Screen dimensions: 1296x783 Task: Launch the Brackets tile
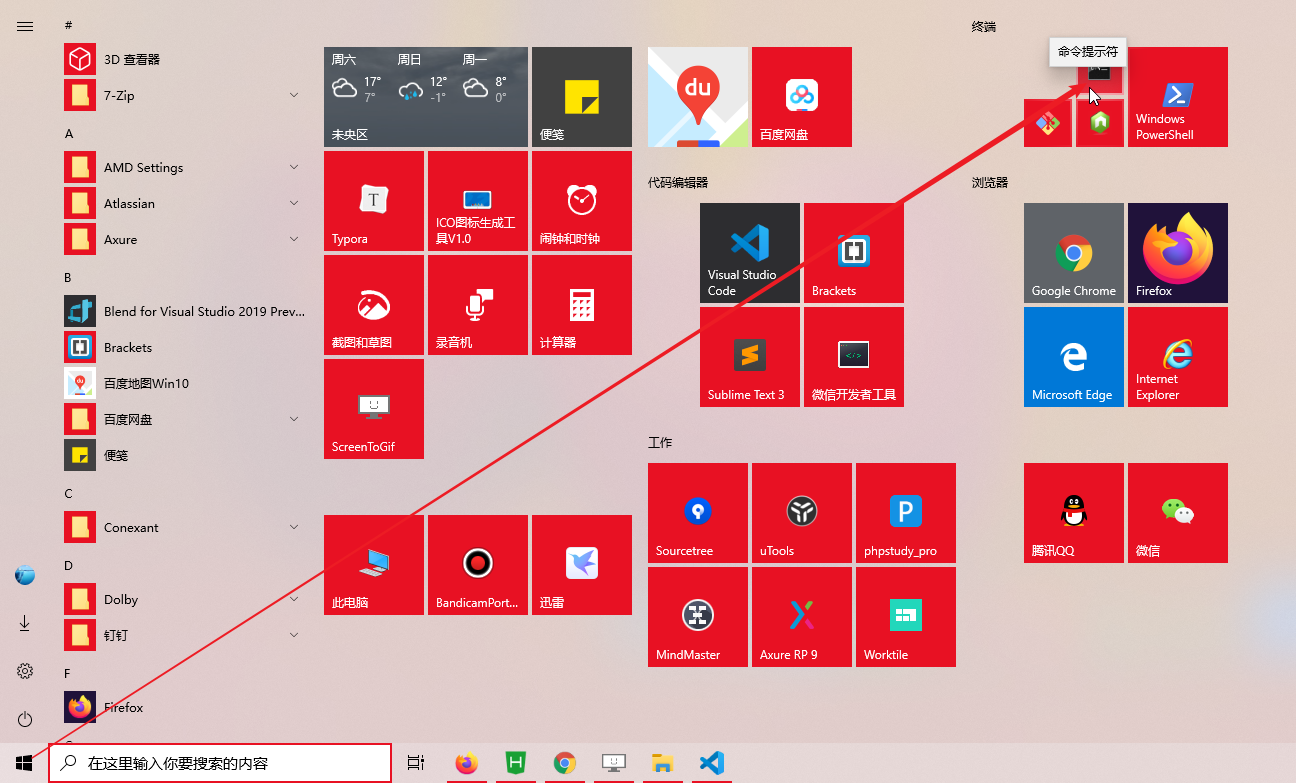tap(854, 253)
